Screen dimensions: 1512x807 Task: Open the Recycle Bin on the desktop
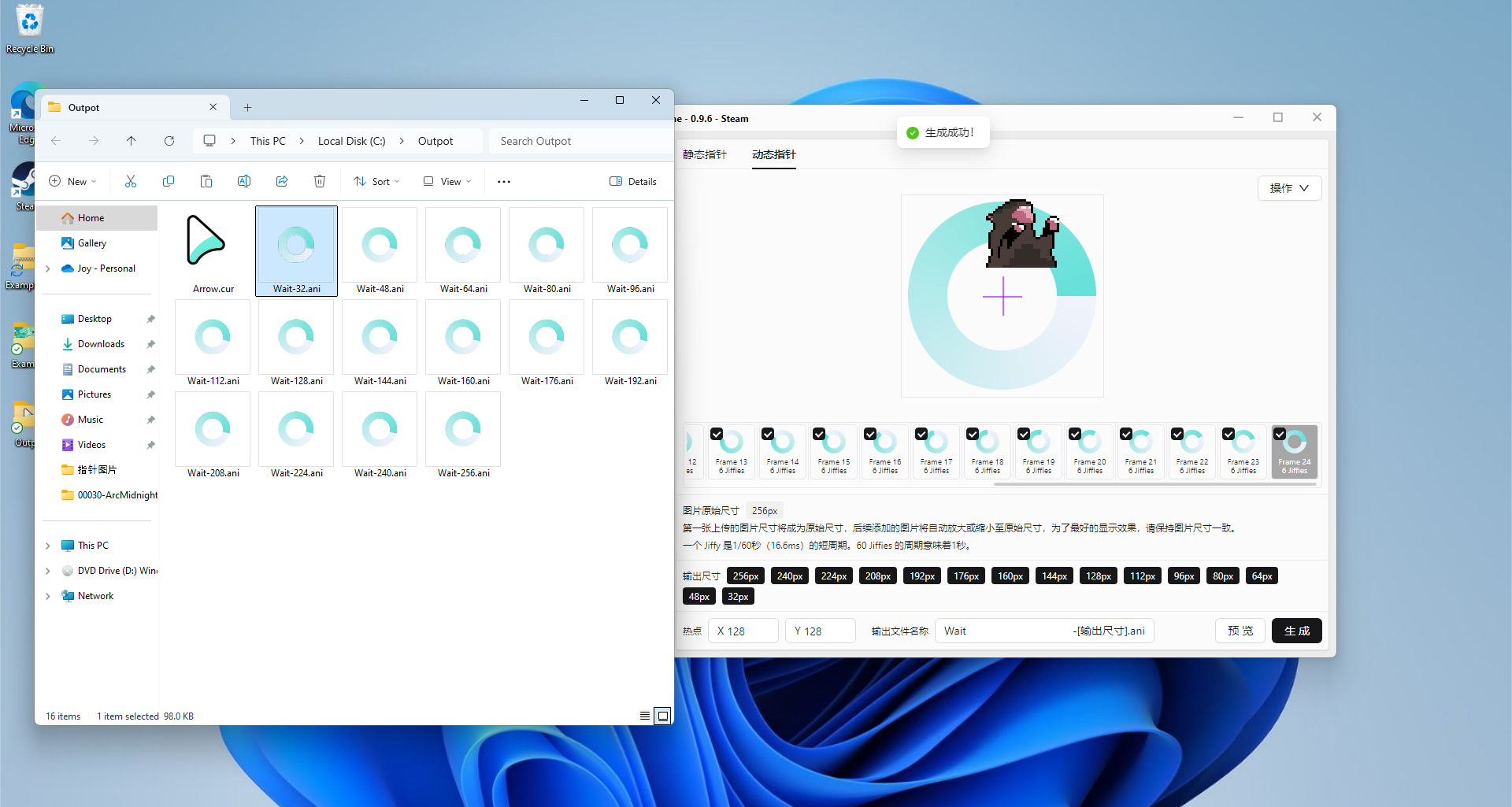(x=29, y=22)
